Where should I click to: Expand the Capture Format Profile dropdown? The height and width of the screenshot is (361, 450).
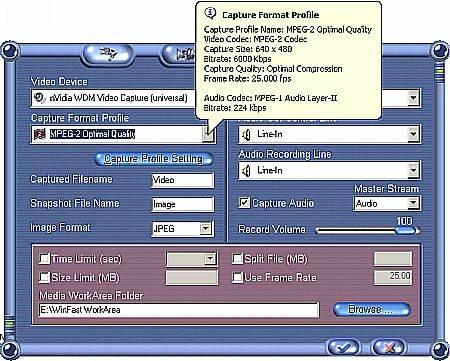[208, 134]
